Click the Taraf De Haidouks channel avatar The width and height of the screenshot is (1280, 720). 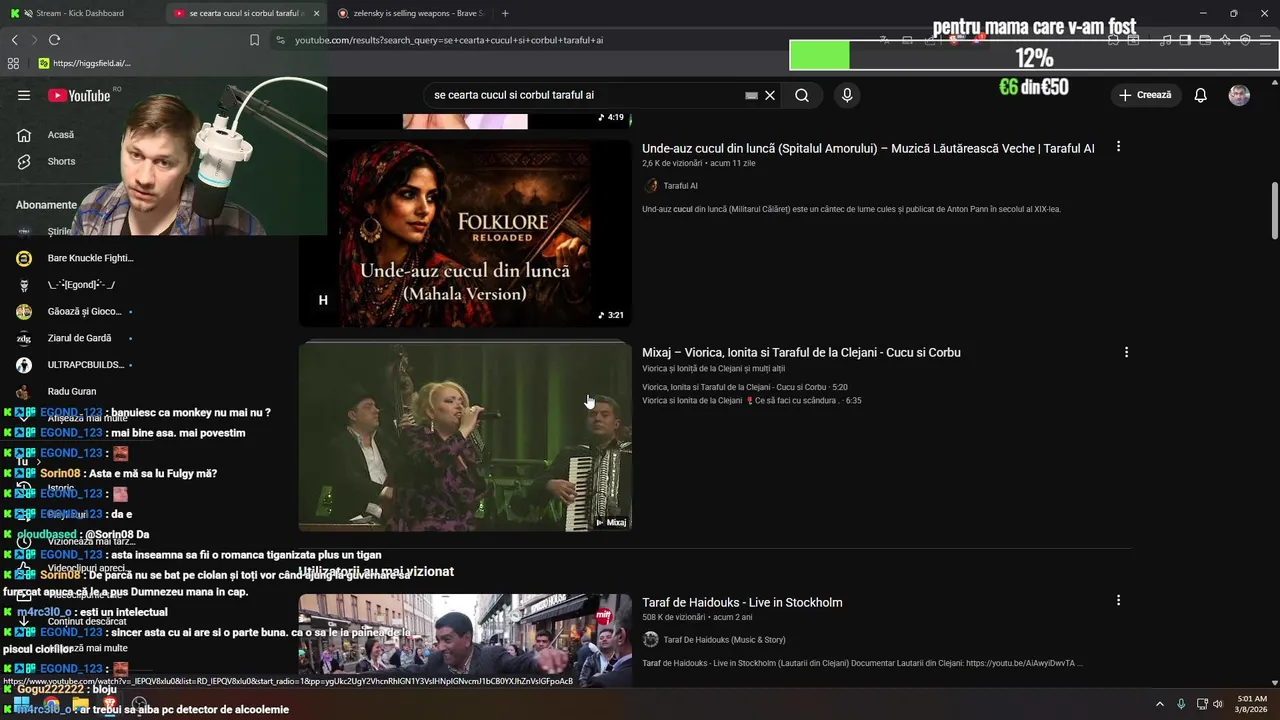coord(651,640)
